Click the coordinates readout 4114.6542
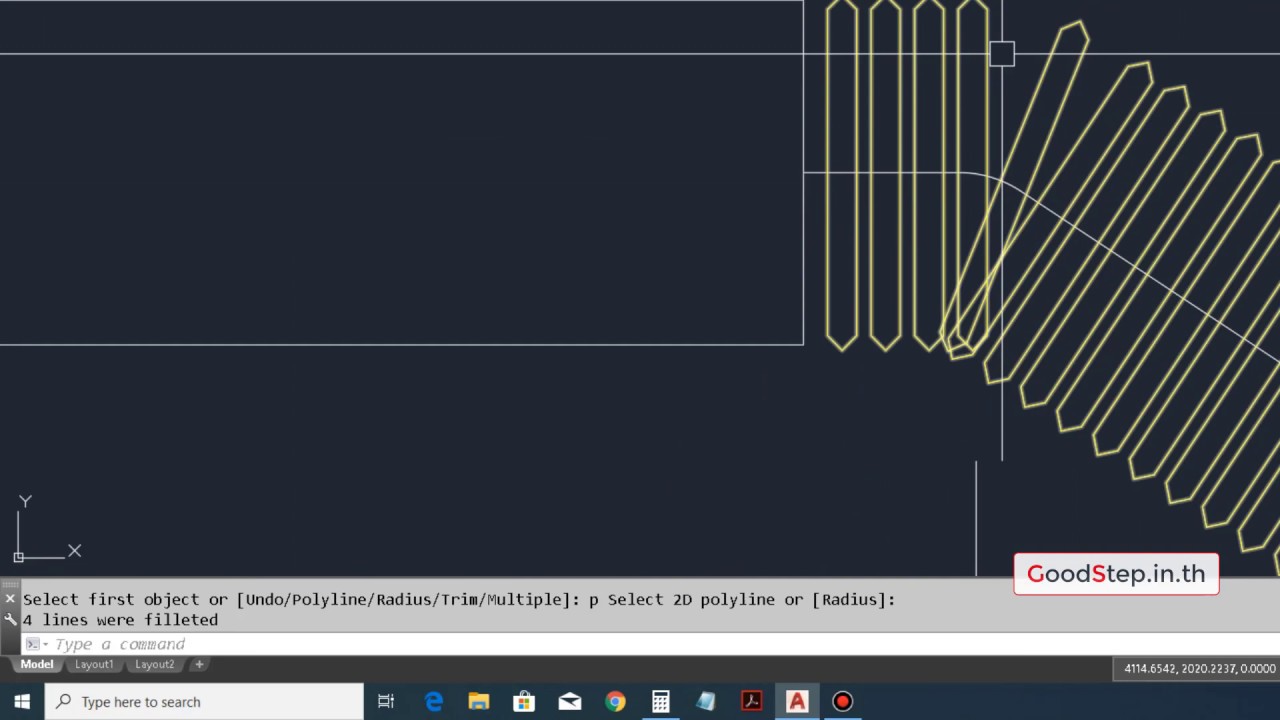Screen dimensions: 1280x720 pos(1200,669)
